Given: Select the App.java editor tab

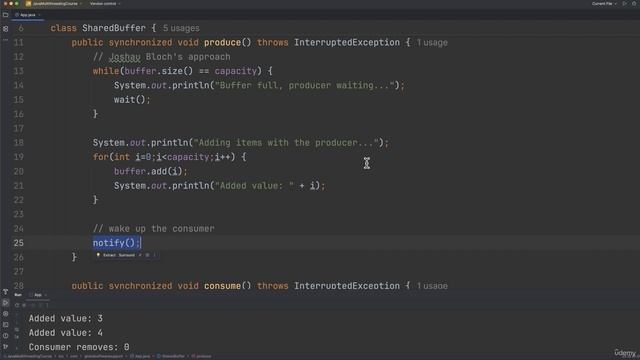Looking at the screenshot, I should click(27, 15).
